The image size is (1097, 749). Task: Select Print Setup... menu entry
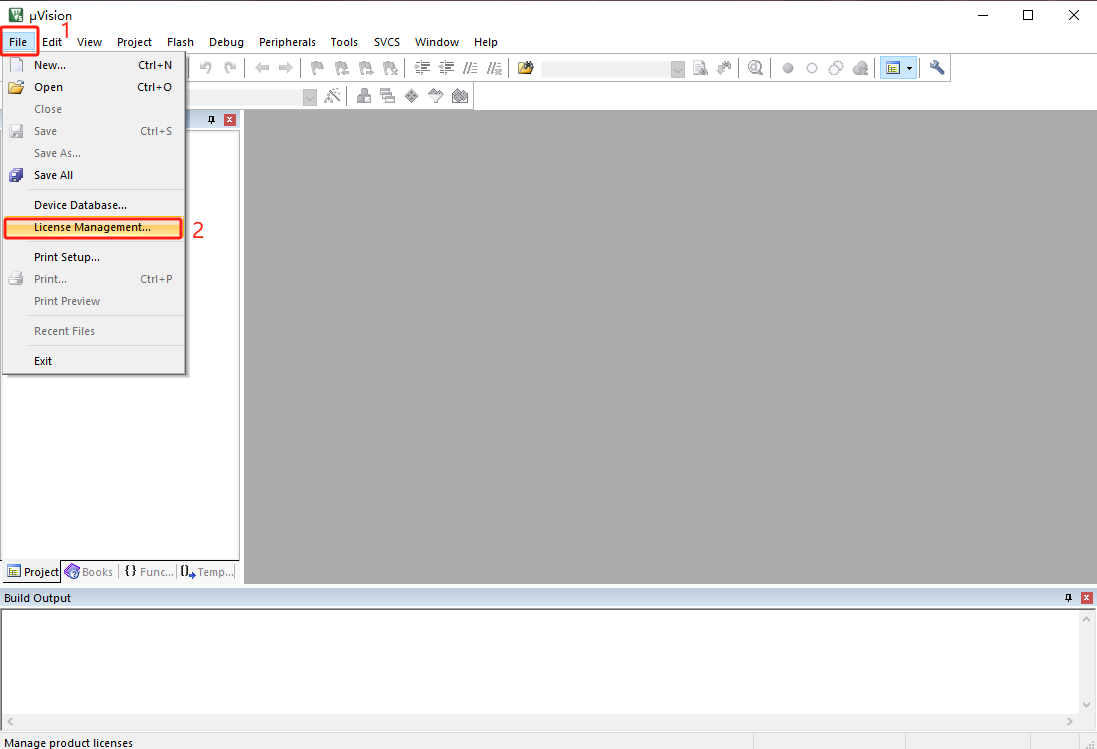pos(94,257)
